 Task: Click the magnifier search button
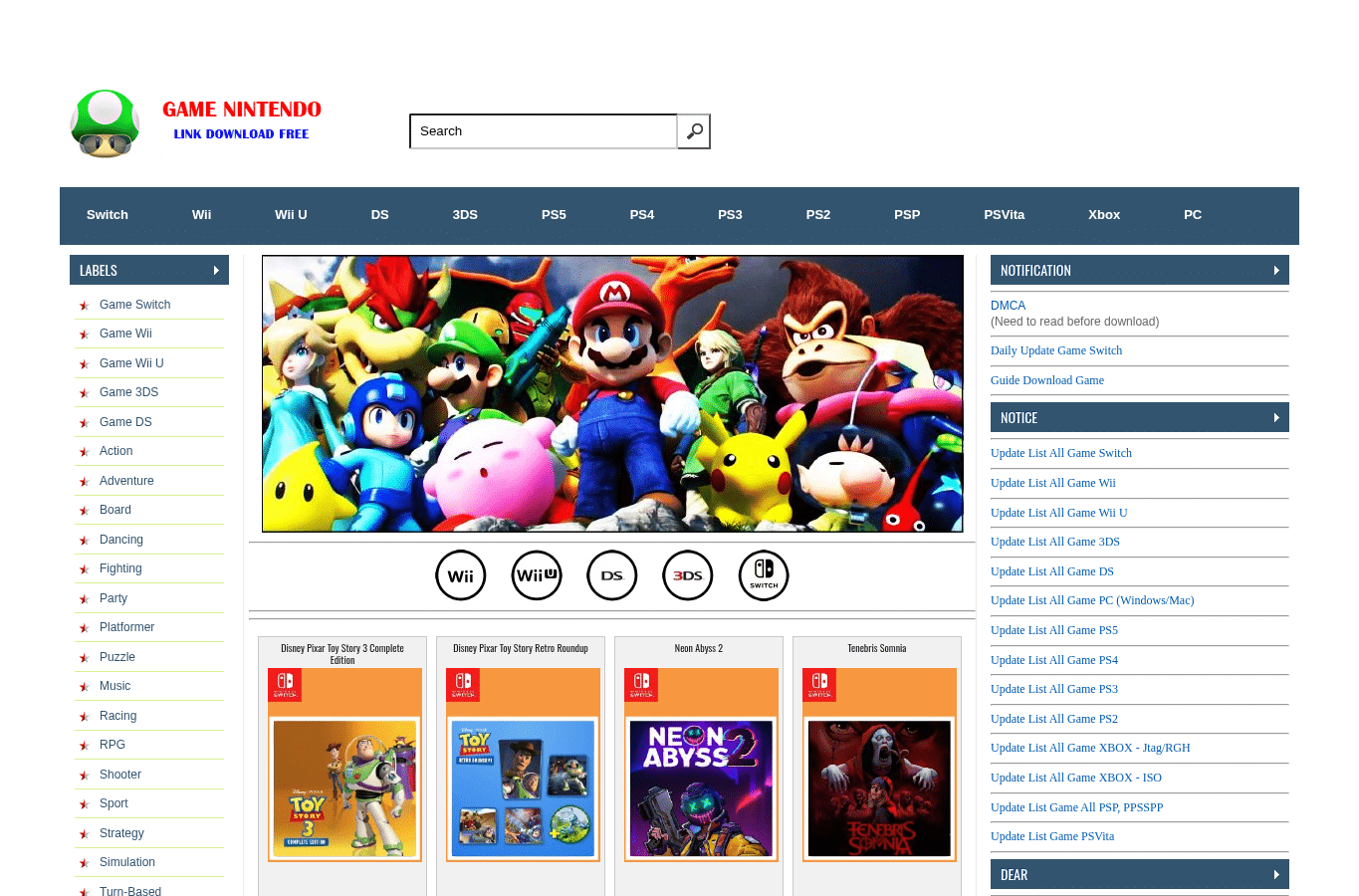pyautogui.click(x=694, y=131)
